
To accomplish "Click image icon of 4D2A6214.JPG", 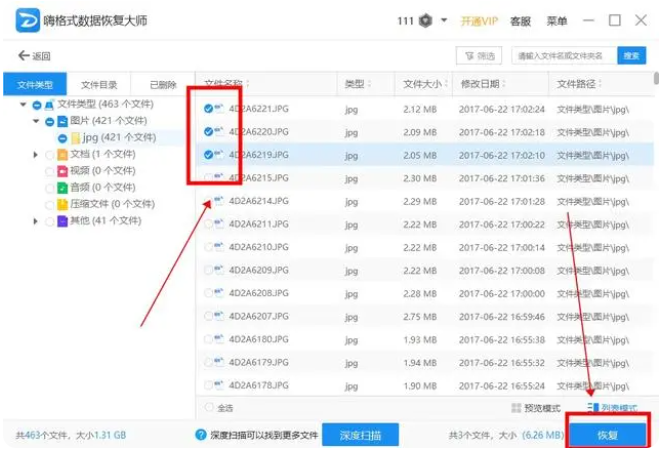I will pos(219,200).
